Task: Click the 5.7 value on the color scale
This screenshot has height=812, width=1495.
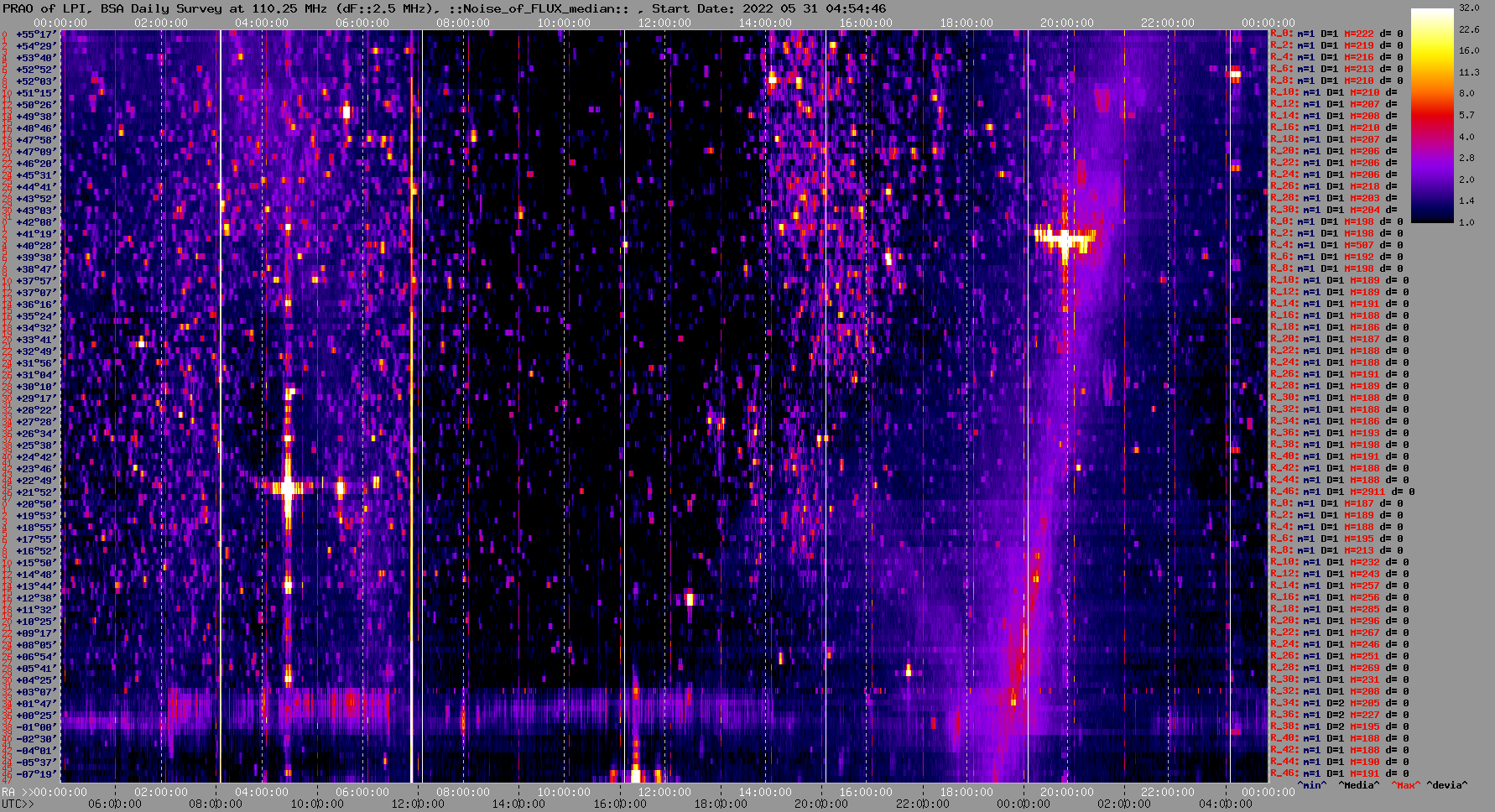Action: point(1466,115)
